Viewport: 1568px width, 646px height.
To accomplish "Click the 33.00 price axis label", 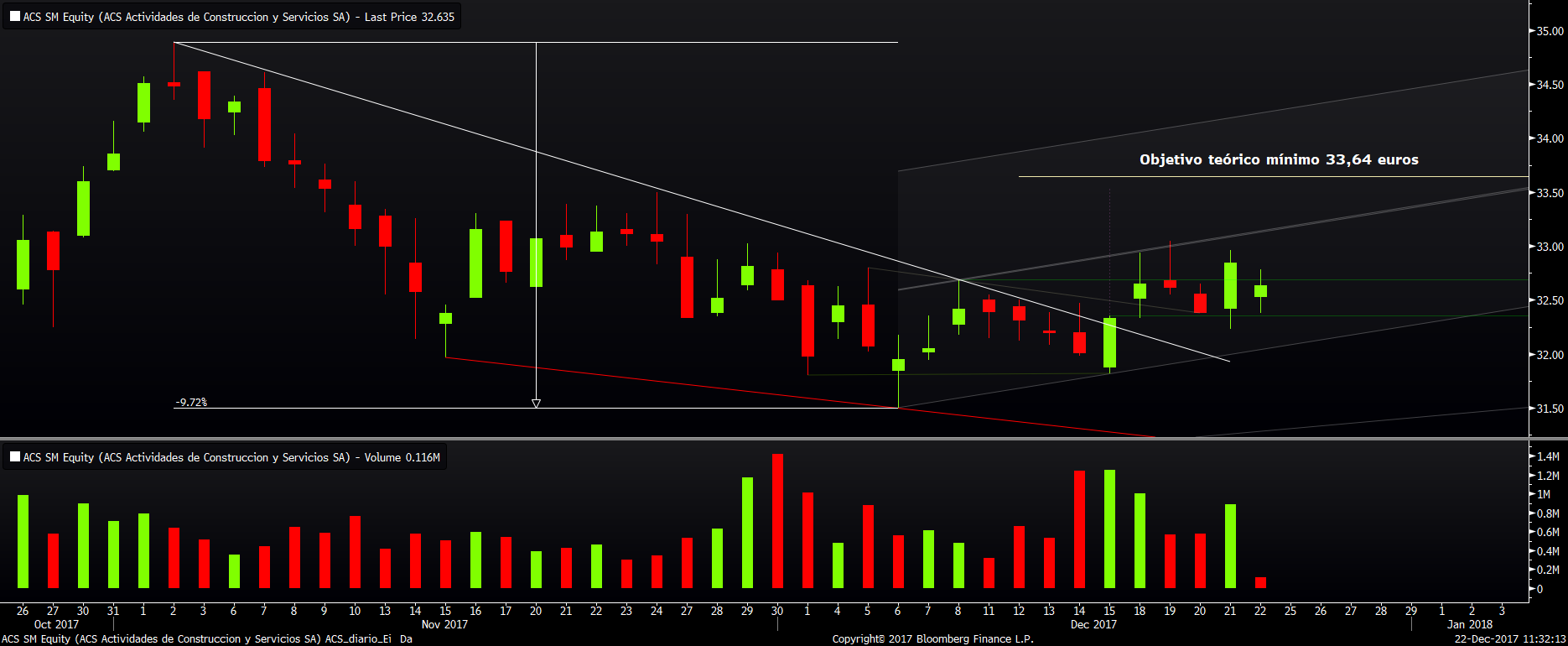I will click(x=1550, y=247).
